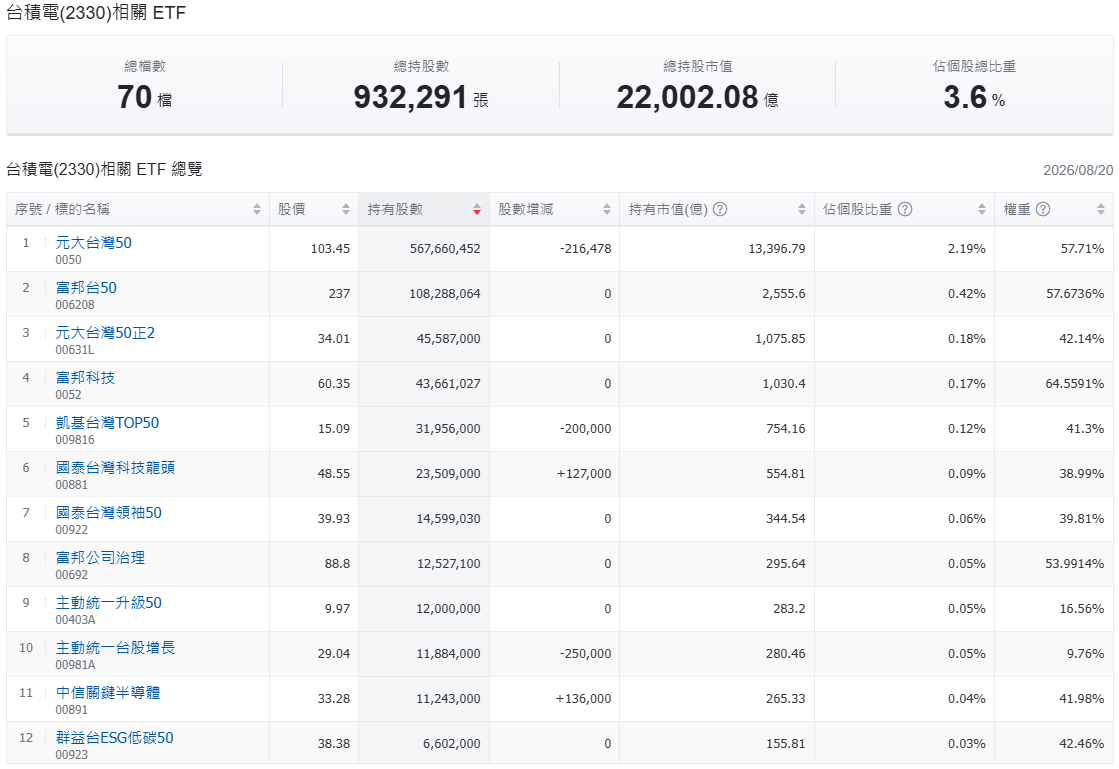Click the 台積電(2330)相關 ETF 總覽 heading

[x=104, y=169]
